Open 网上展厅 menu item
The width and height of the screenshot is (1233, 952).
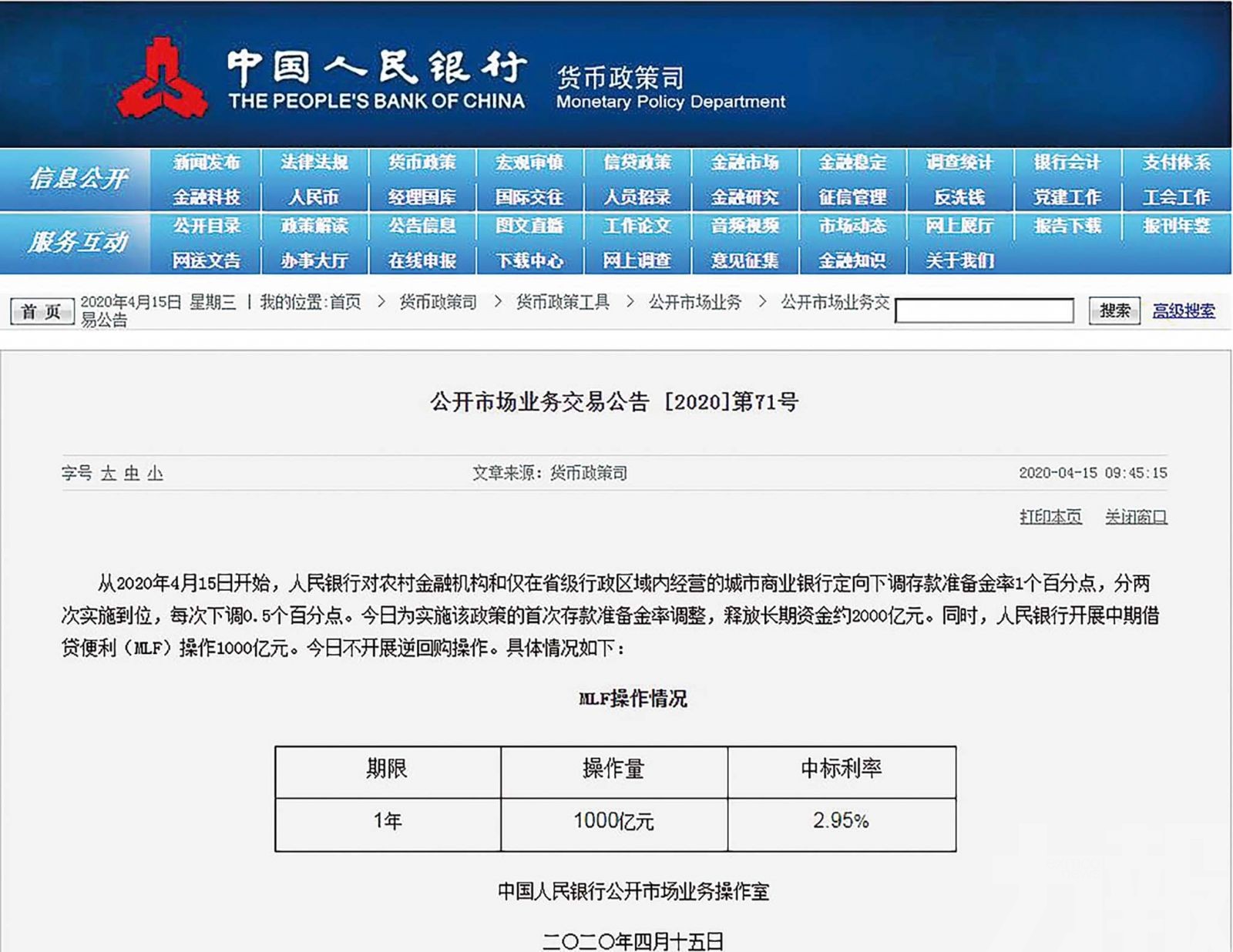point(959,226)
